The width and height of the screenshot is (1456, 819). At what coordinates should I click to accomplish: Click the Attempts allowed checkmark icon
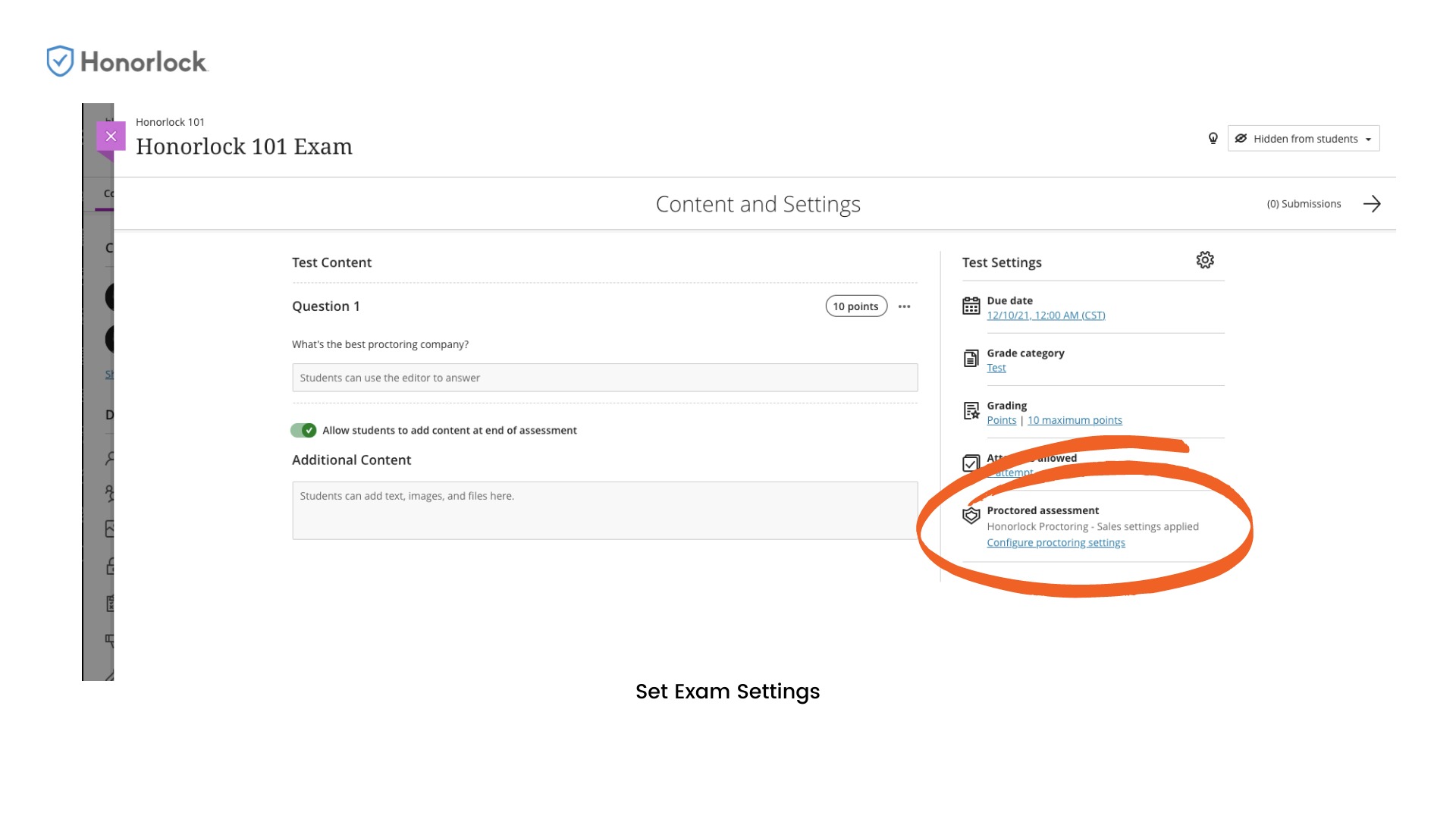[971, 463]
